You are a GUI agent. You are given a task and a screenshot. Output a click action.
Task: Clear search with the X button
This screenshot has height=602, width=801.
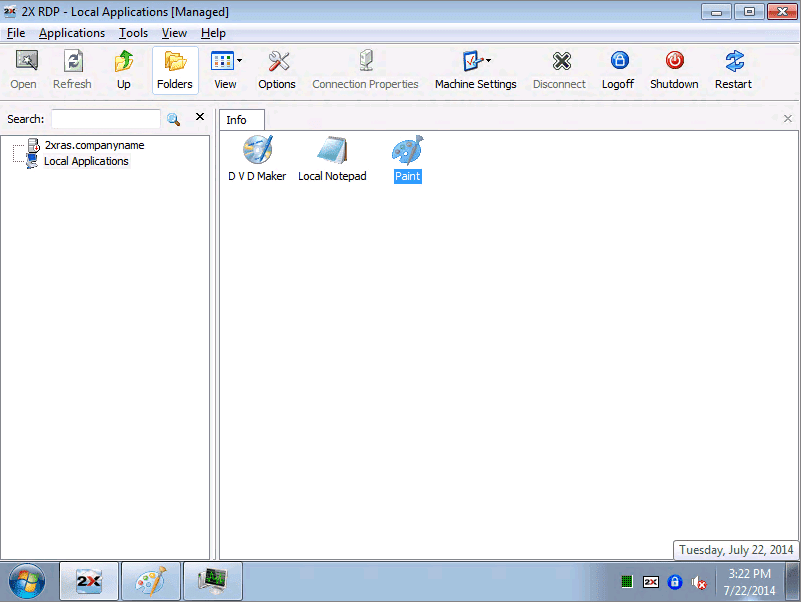200,117
